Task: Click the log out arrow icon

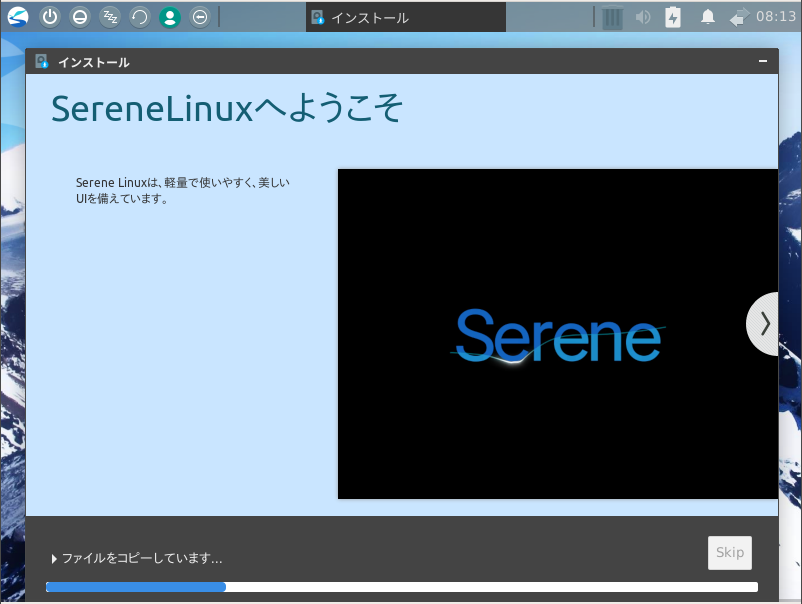Action: [200, 17]
